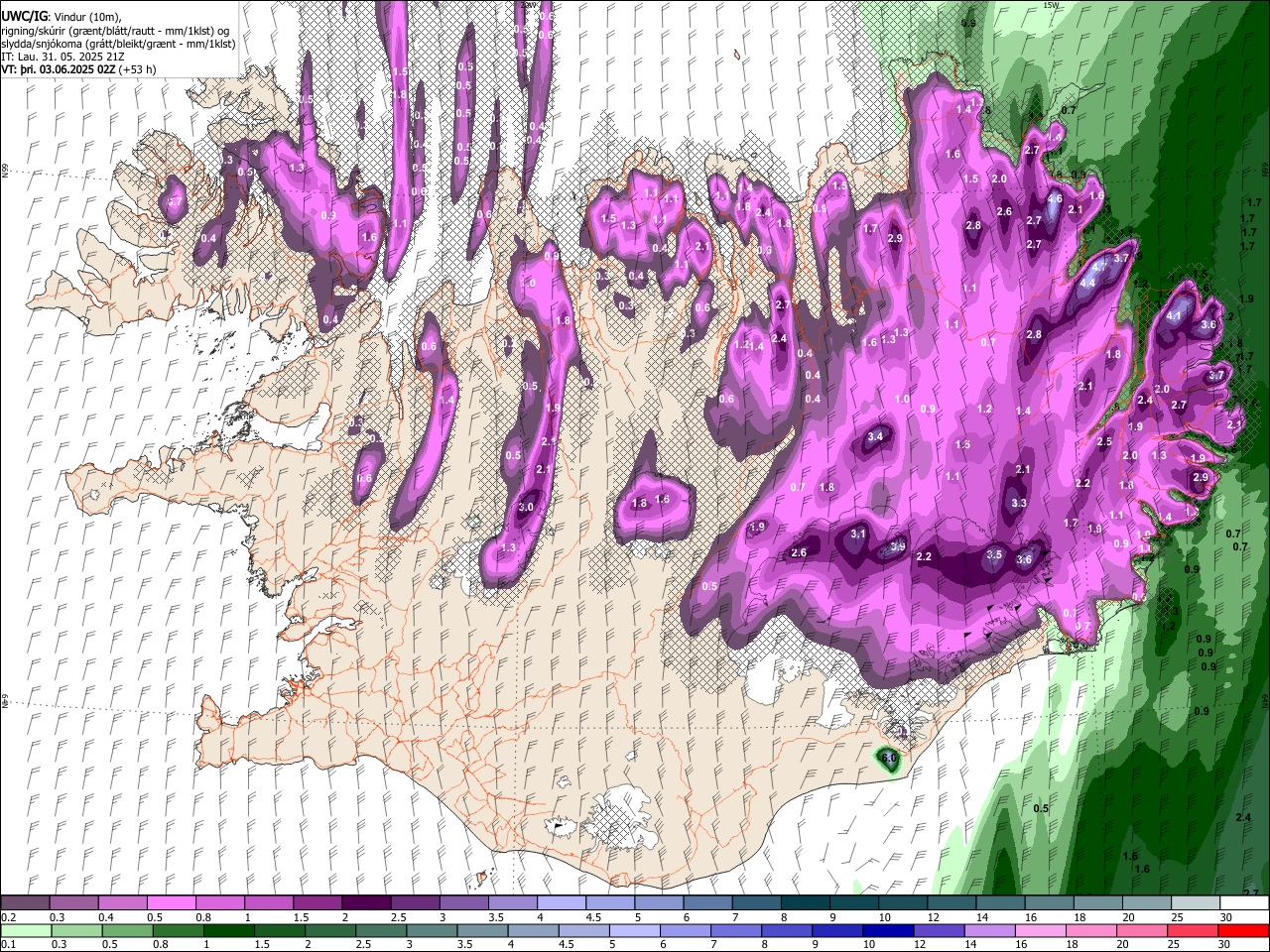
Task: Select the '4.6' snowfall value
Action: point(1055,199)
